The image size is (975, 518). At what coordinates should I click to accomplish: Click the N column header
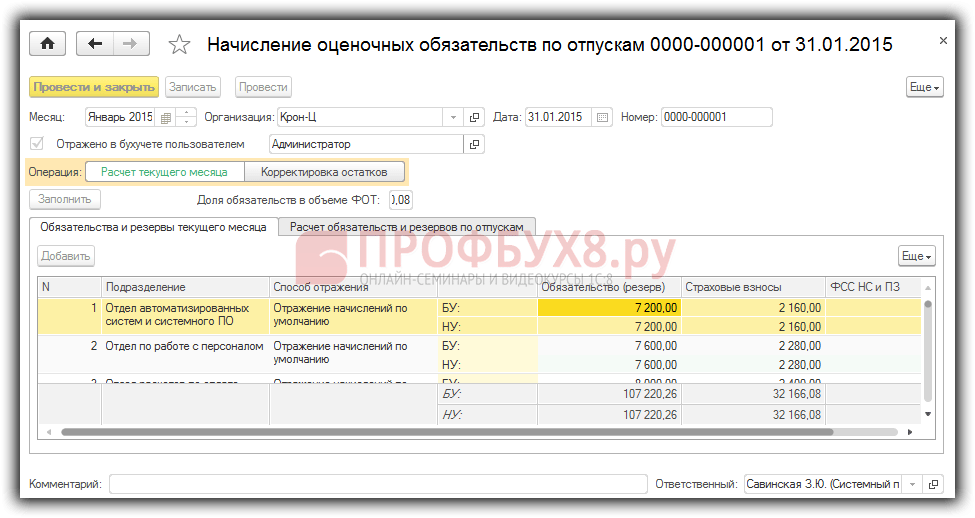pos(70,287)
